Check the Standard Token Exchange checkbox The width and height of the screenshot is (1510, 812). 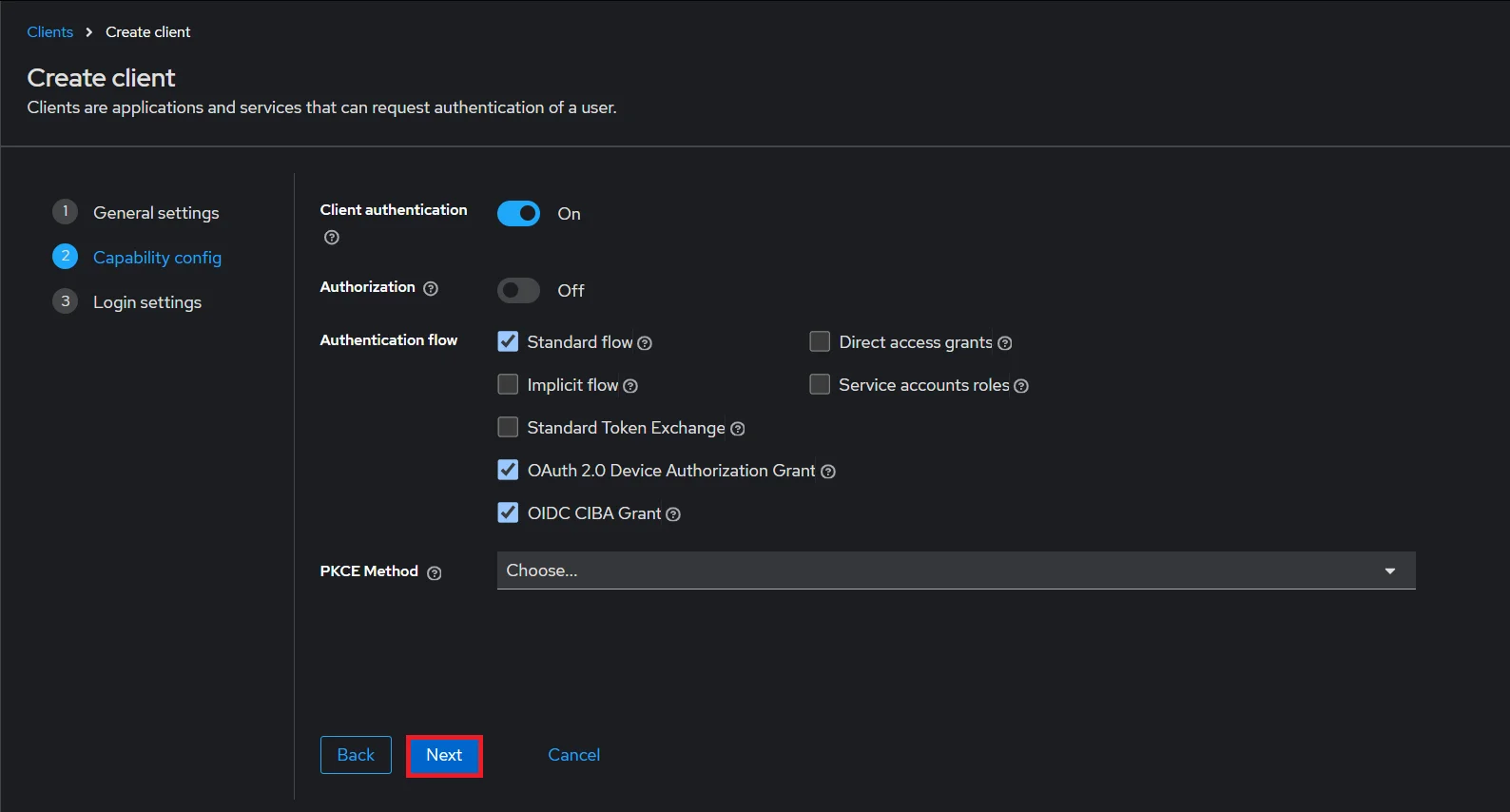pos(508,427)
